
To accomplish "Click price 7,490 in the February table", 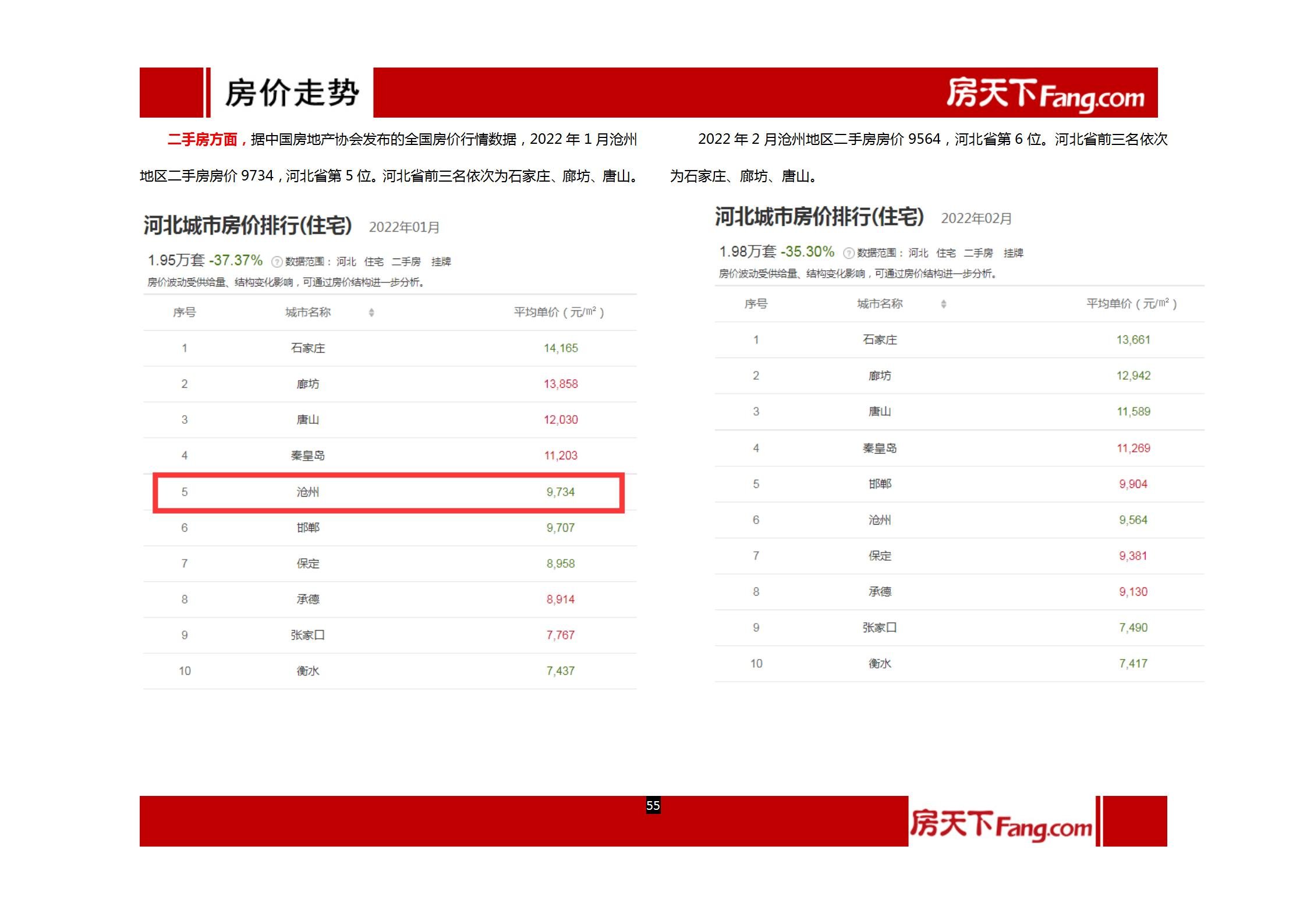I will [x=1133, y=628].
